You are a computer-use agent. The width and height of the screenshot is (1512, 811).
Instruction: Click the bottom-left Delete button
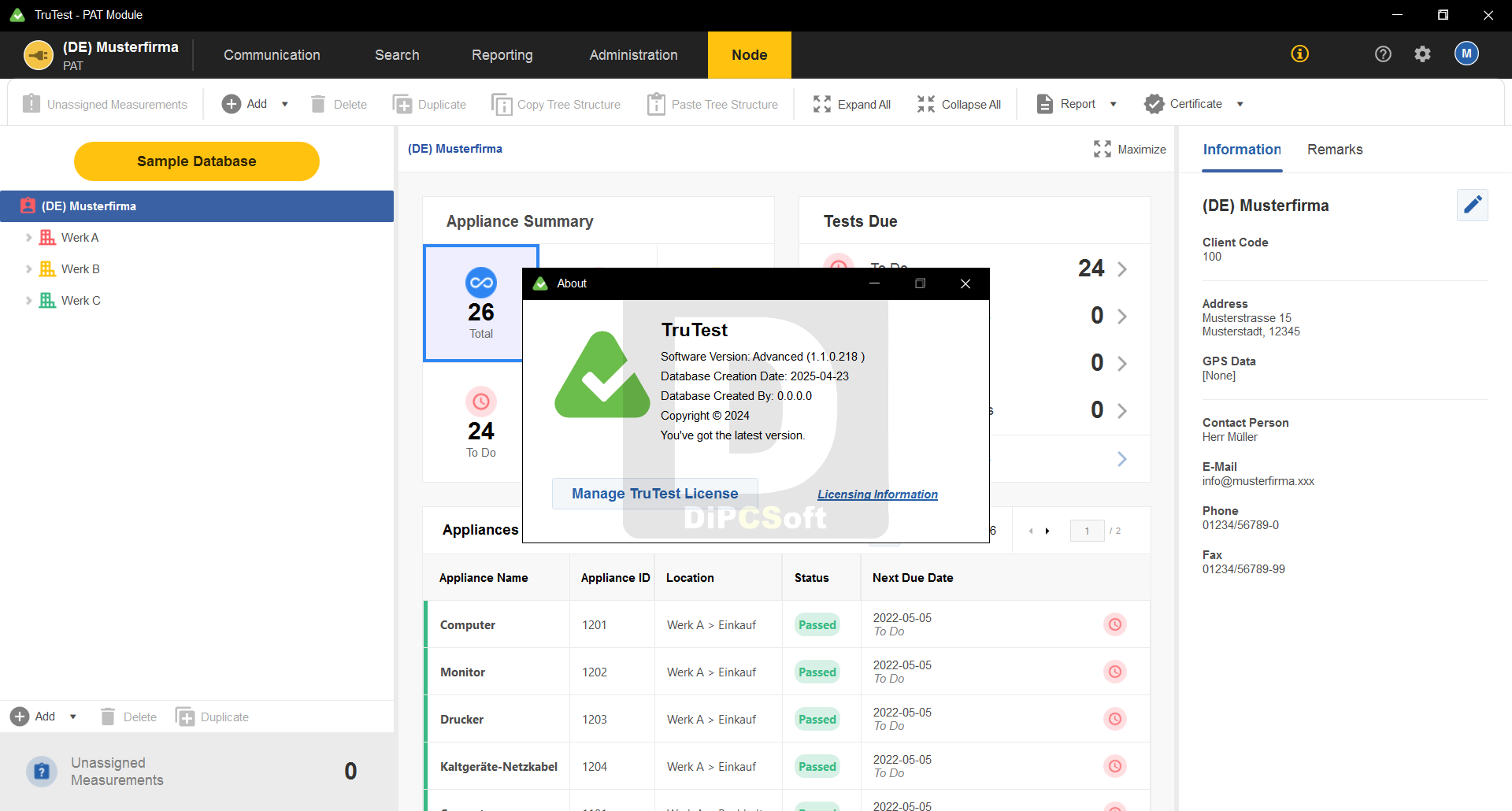click(128, 717)
